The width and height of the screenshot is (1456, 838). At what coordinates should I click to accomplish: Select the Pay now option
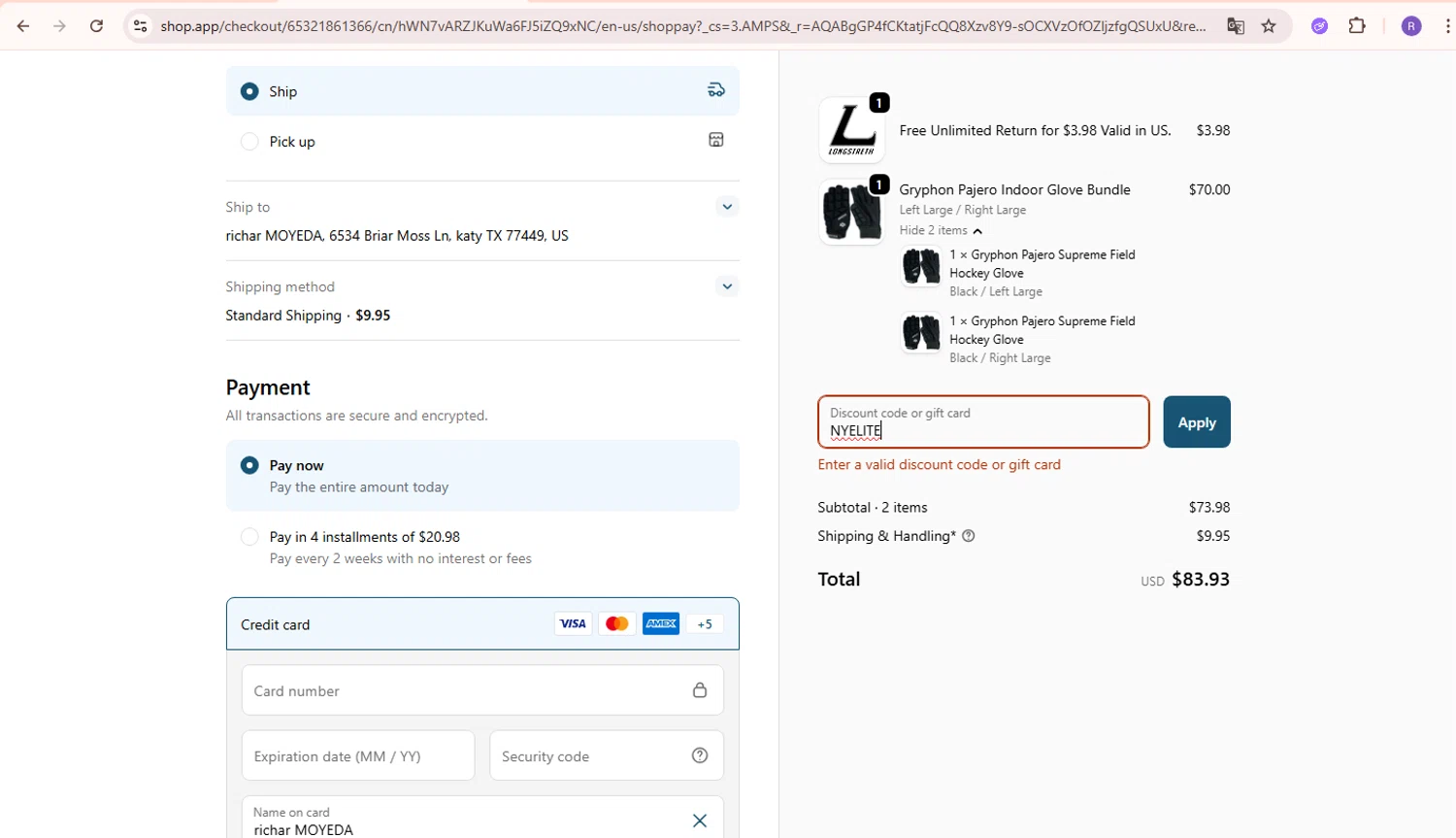click(x=250, y=466)
